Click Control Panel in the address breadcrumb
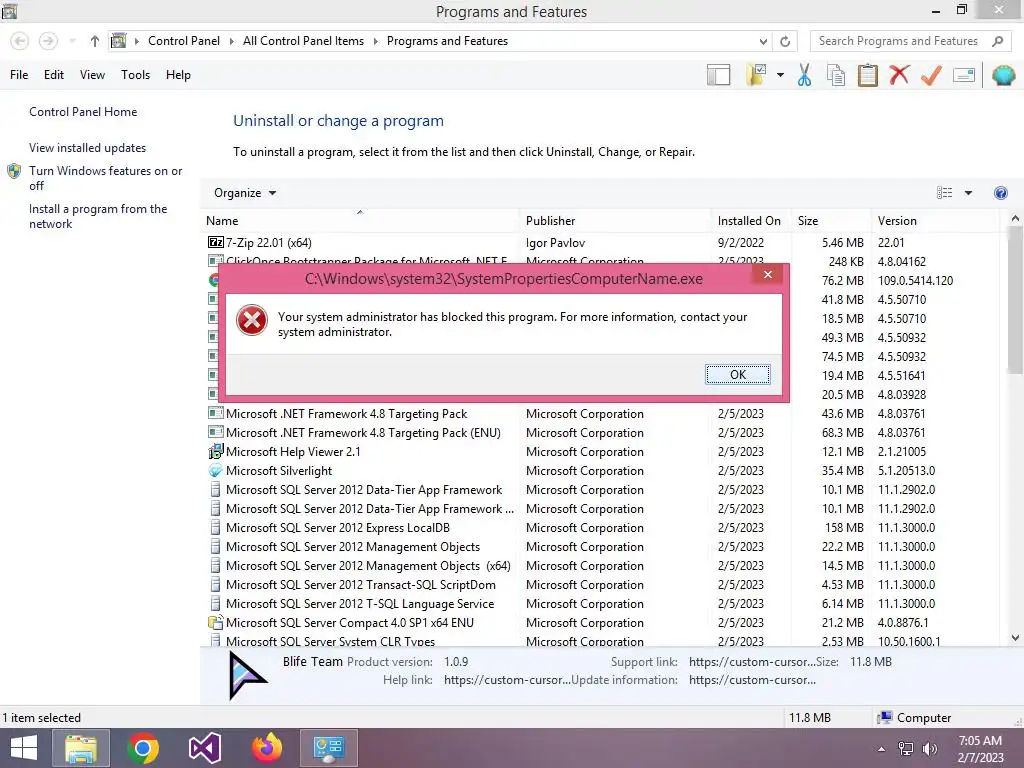The width and height of the screenshot is (1024, 768). click(x=184, y=41)
